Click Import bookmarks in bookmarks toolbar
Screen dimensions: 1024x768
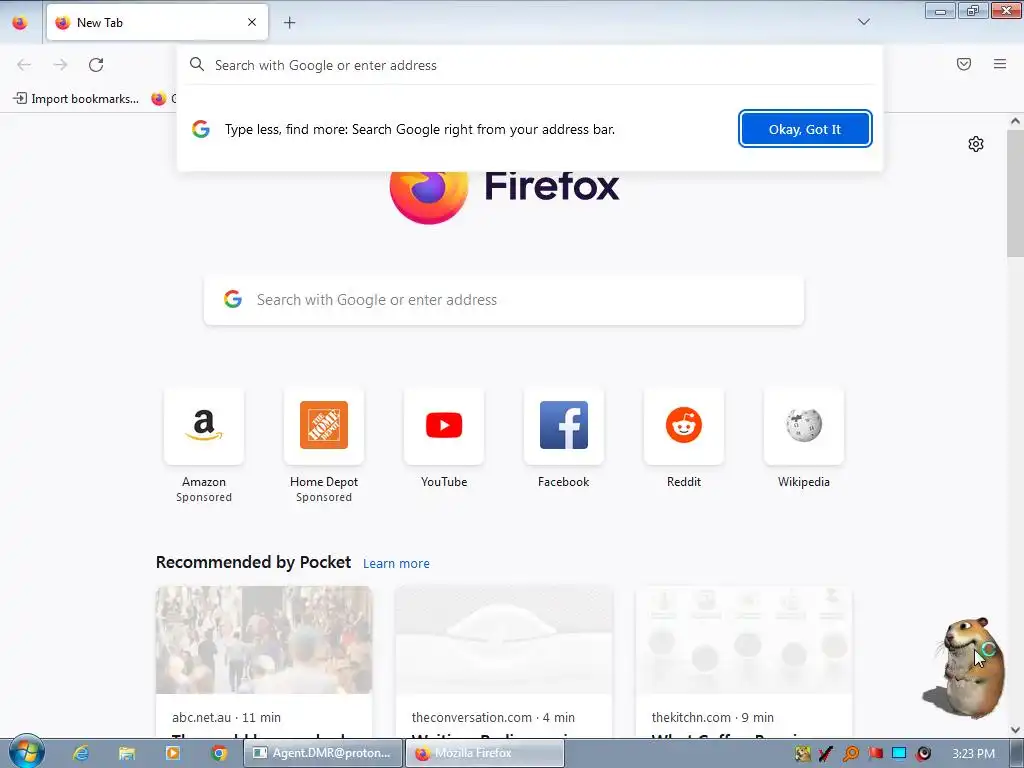76,99
